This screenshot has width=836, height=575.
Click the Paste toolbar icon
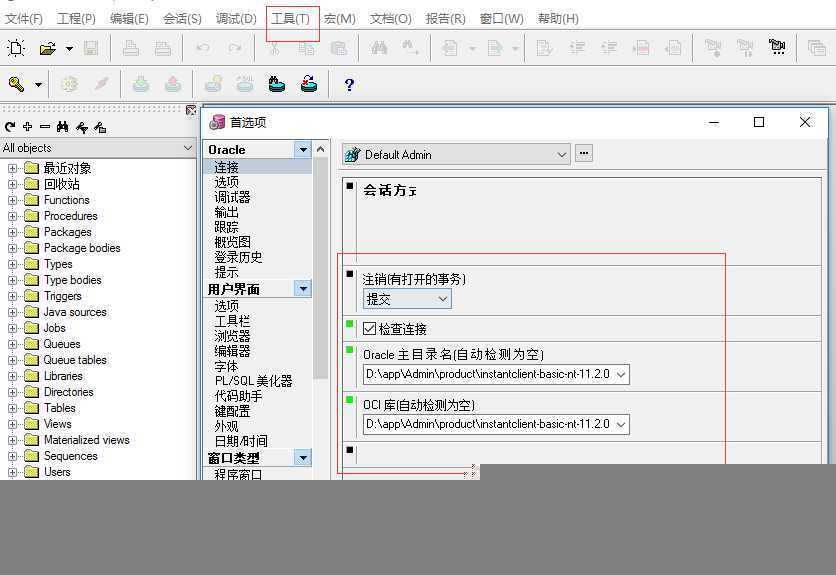pos(339,49)
